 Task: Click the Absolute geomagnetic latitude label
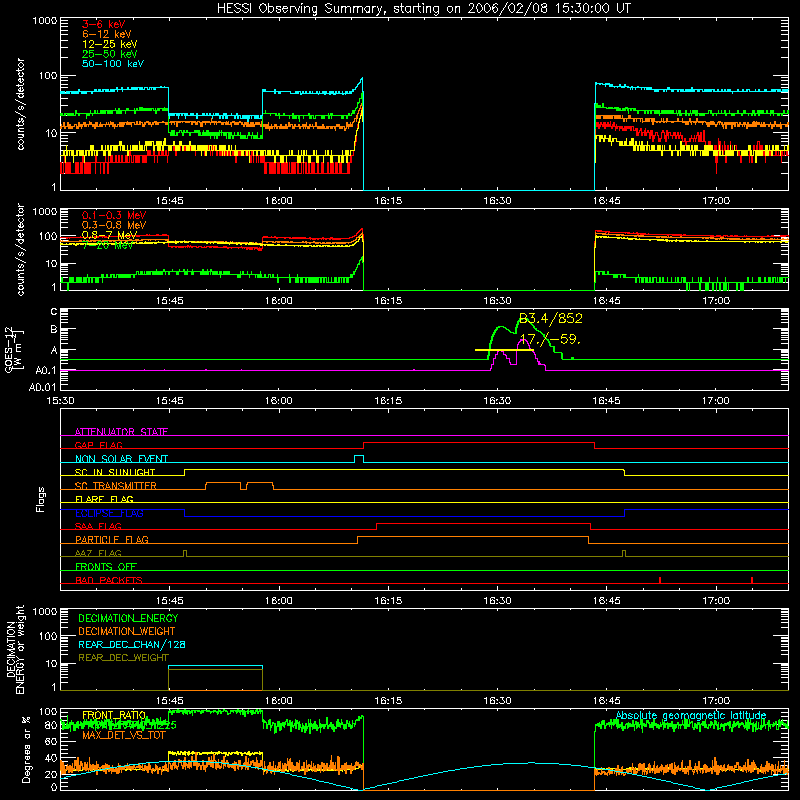pyautogui.click(x=691, y=715)
